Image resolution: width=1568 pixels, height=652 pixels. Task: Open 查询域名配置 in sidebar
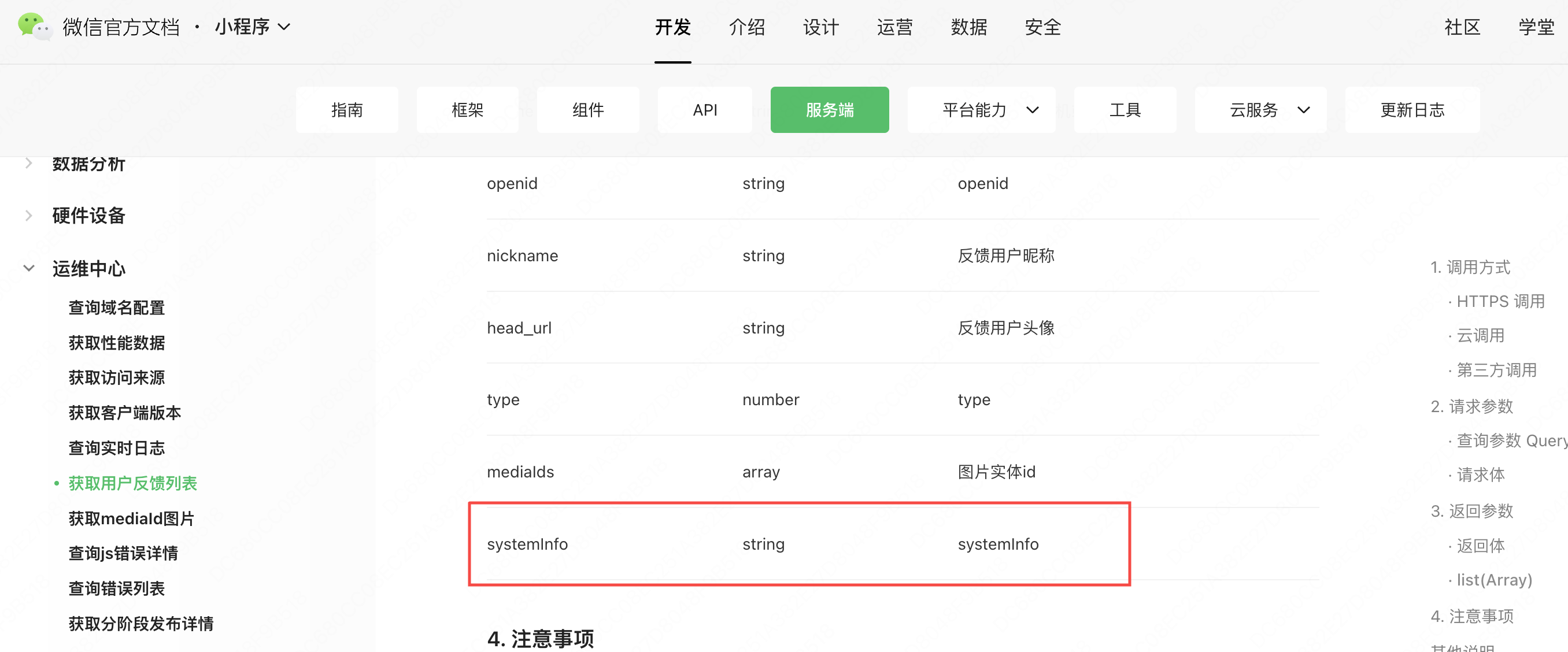pyautogui.click(x=117, y=308)
